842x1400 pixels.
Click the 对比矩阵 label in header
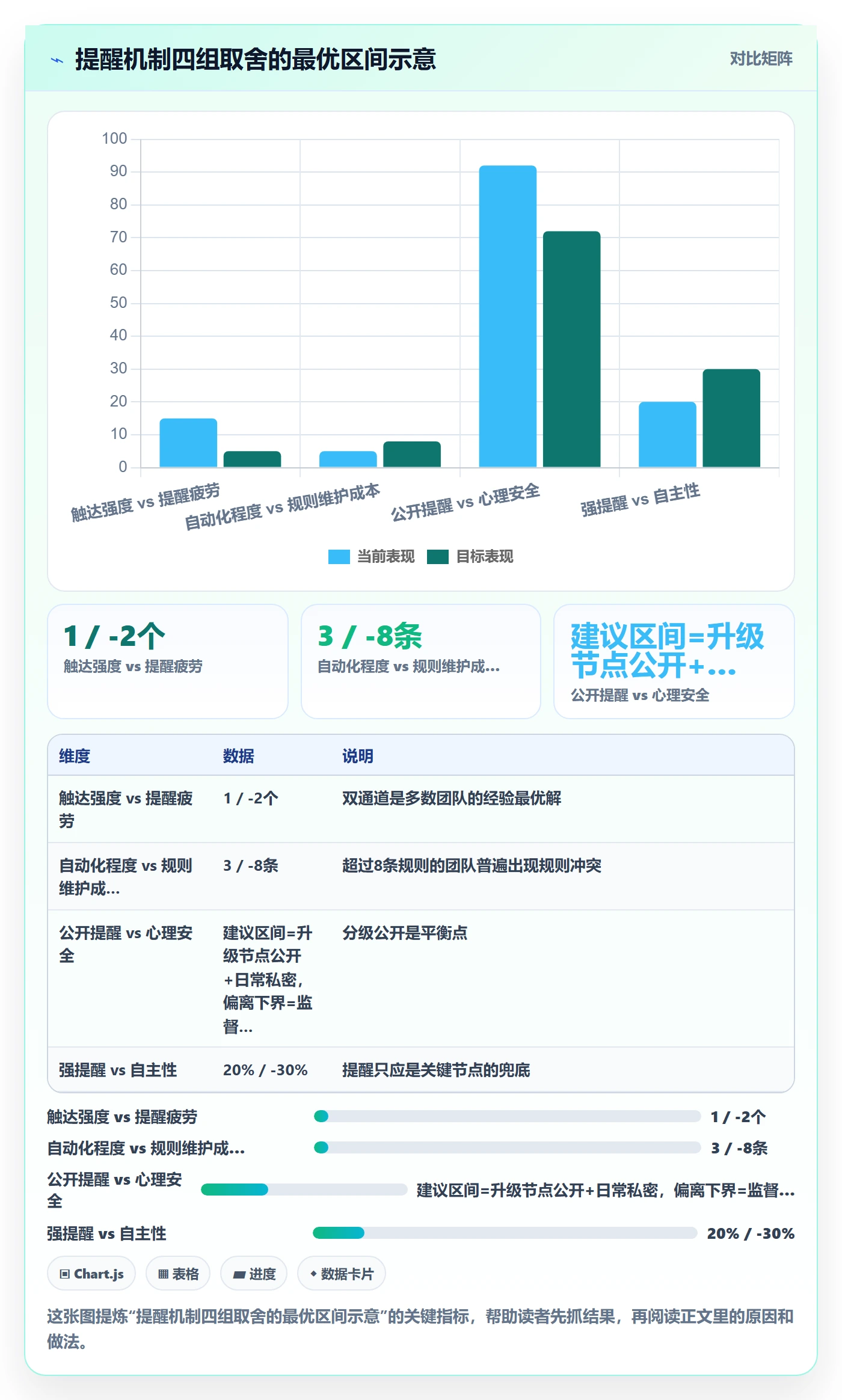(761, 58)
